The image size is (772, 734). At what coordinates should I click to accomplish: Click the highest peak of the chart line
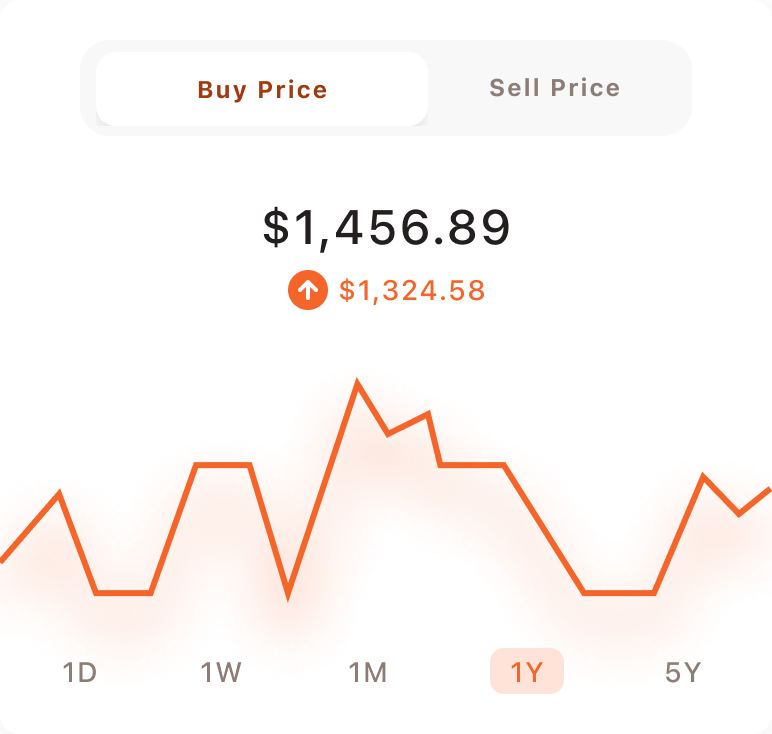point(357,384)
